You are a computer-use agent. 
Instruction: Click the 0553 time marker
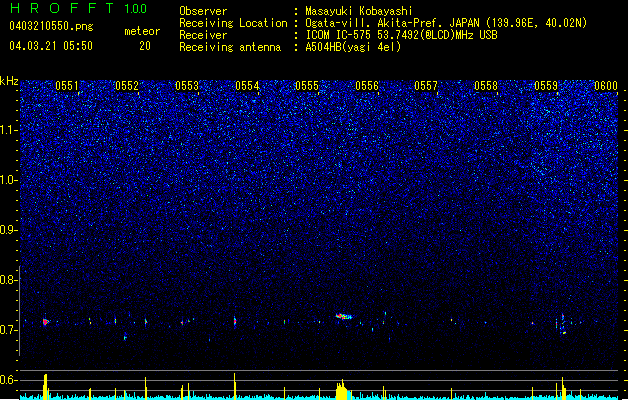[x=187, y=86]
